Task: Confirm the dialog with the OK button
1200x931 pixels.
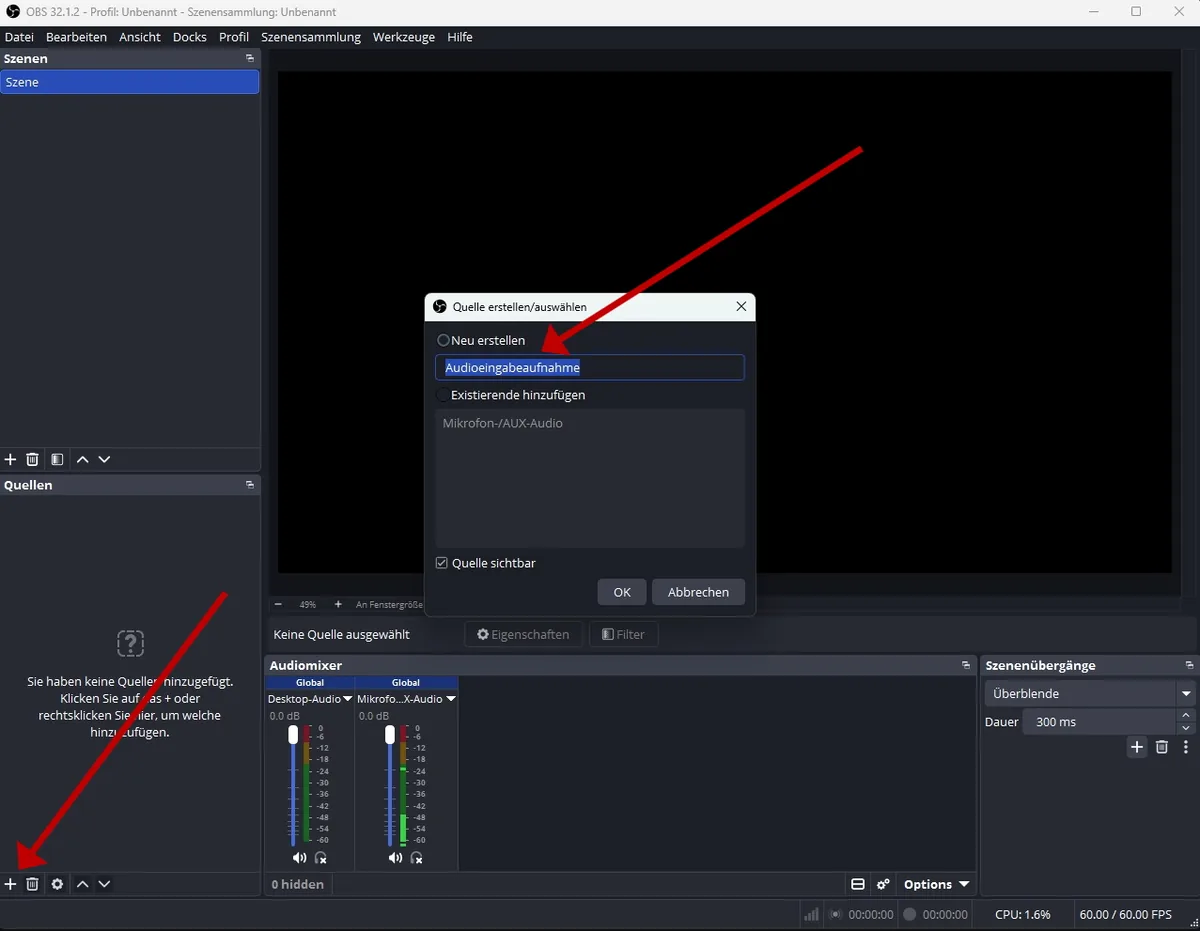Action: coord(622,592)
